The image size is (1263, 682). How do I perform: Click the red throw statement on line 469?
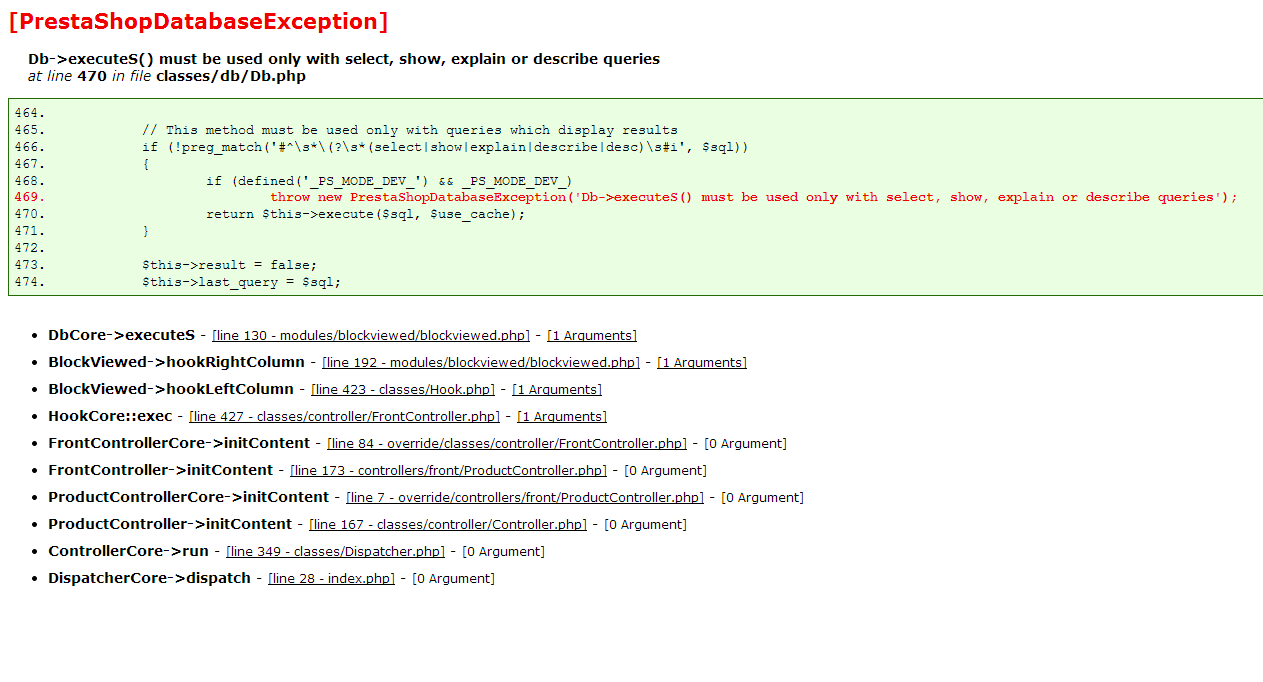[x=754, y=197]
